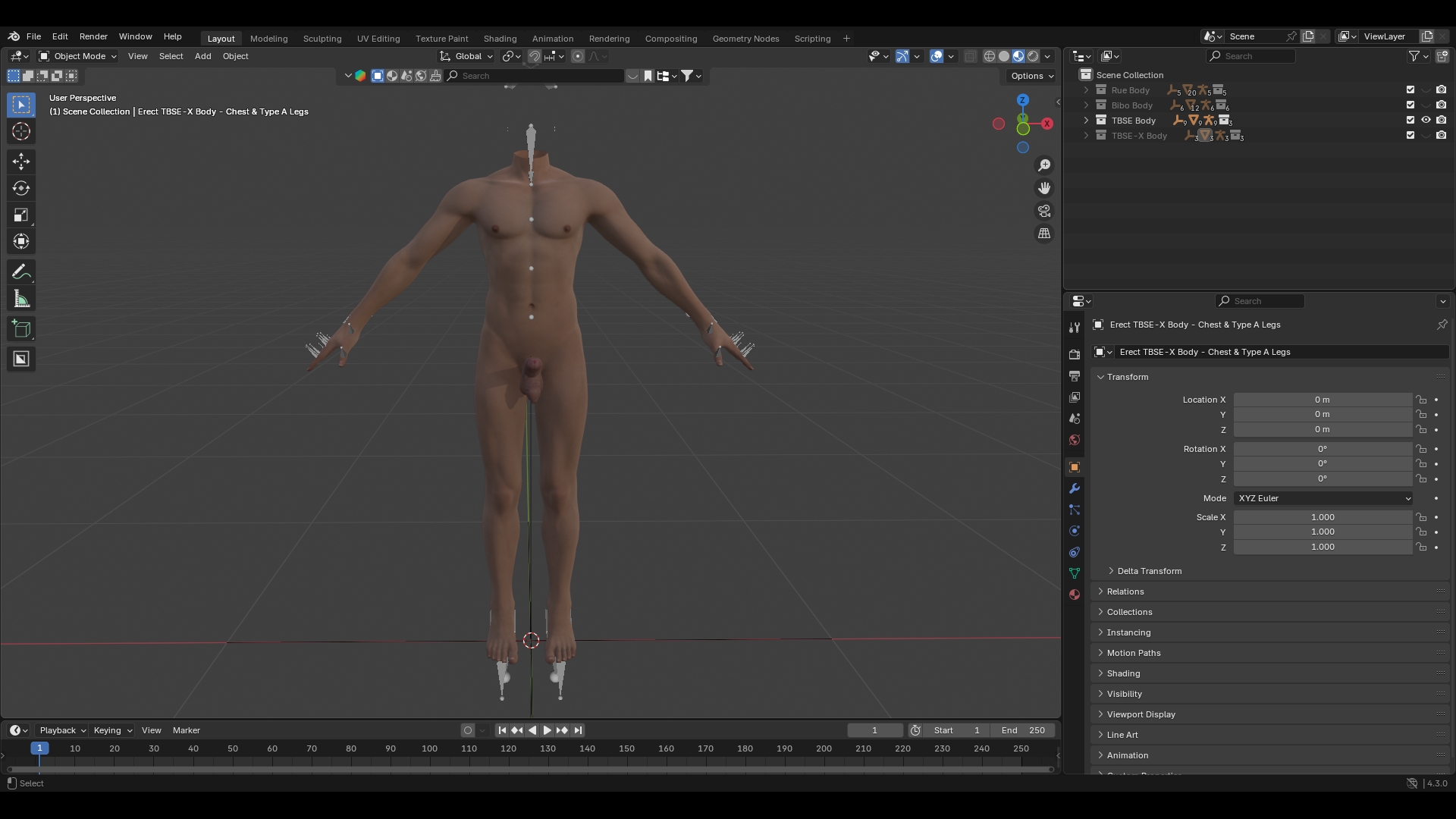This screenshot has width=1456, height=819.
Task: Uncheck the Rue Body collection checkbox
Action: pos(1410,90)
